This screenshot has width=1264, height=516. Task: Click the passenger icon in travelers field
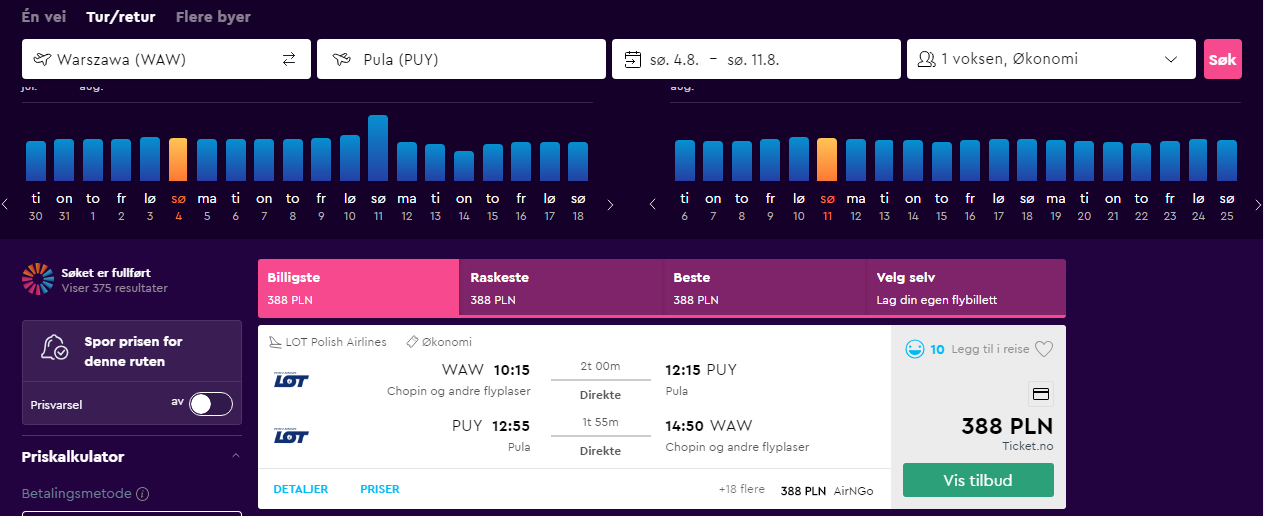click(926, 59)
